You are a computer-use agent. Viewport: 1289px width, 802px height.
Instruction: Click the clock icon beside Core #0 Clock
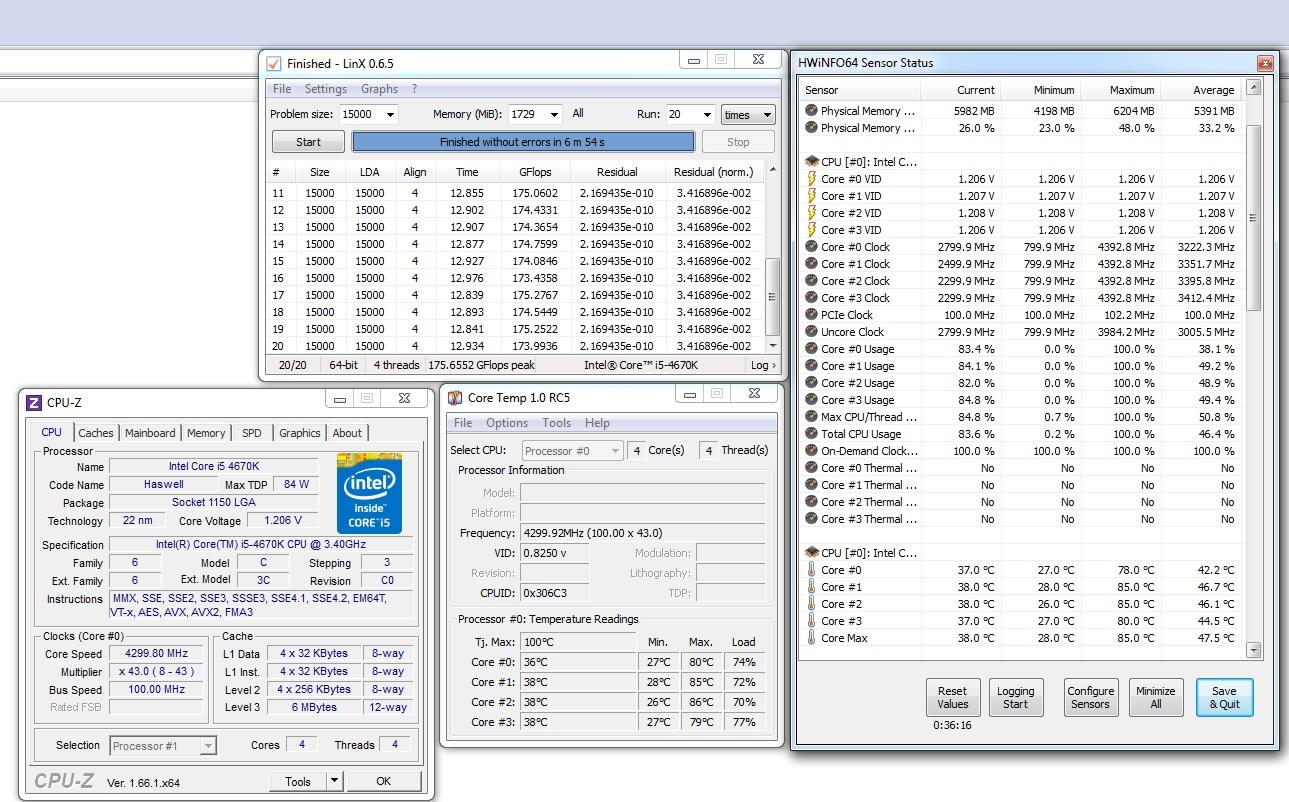[811, 247]
